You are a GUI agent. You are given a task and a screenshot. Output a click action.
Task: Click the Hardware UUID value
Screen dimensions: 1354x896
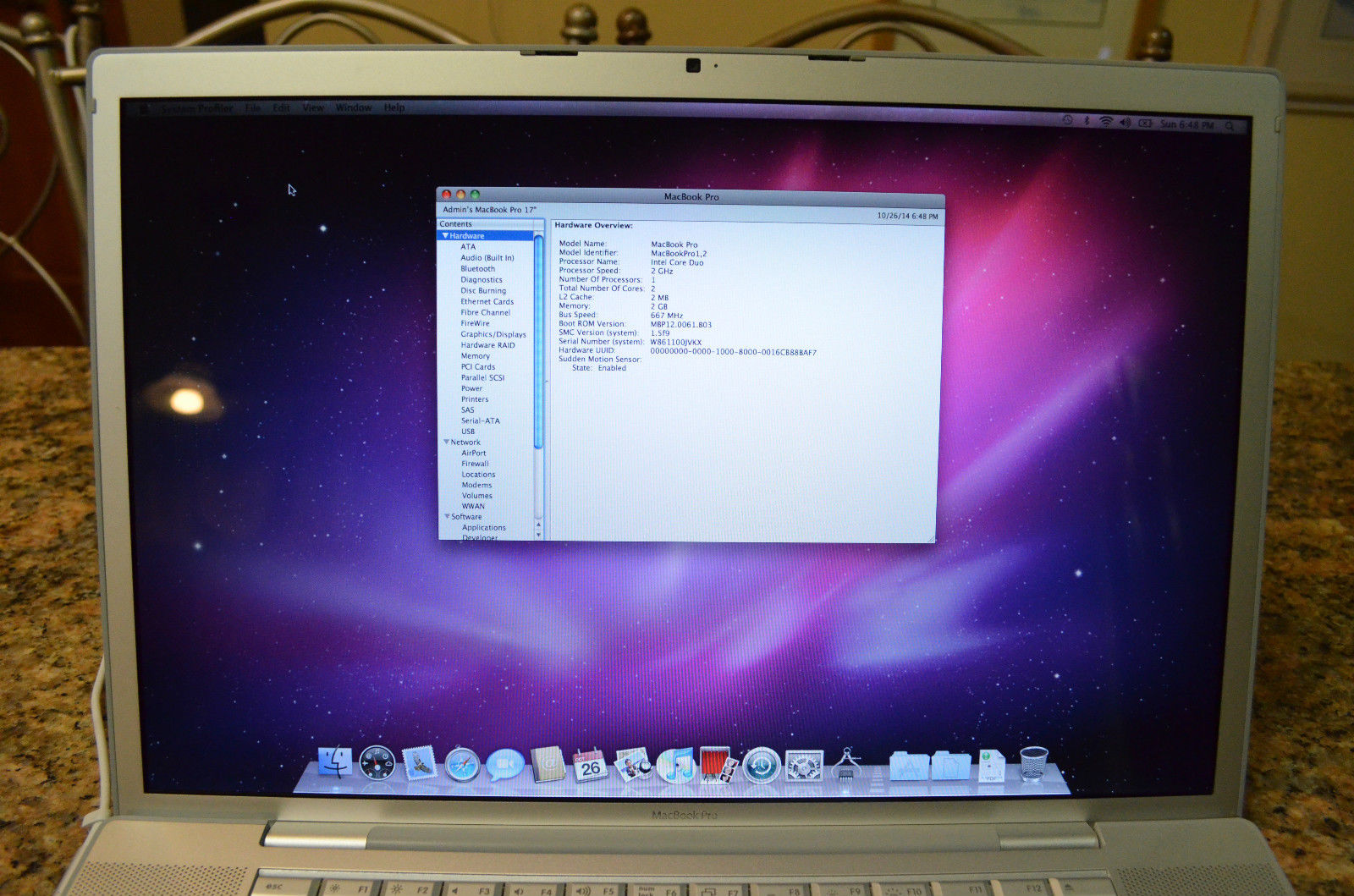coord(733,352)
